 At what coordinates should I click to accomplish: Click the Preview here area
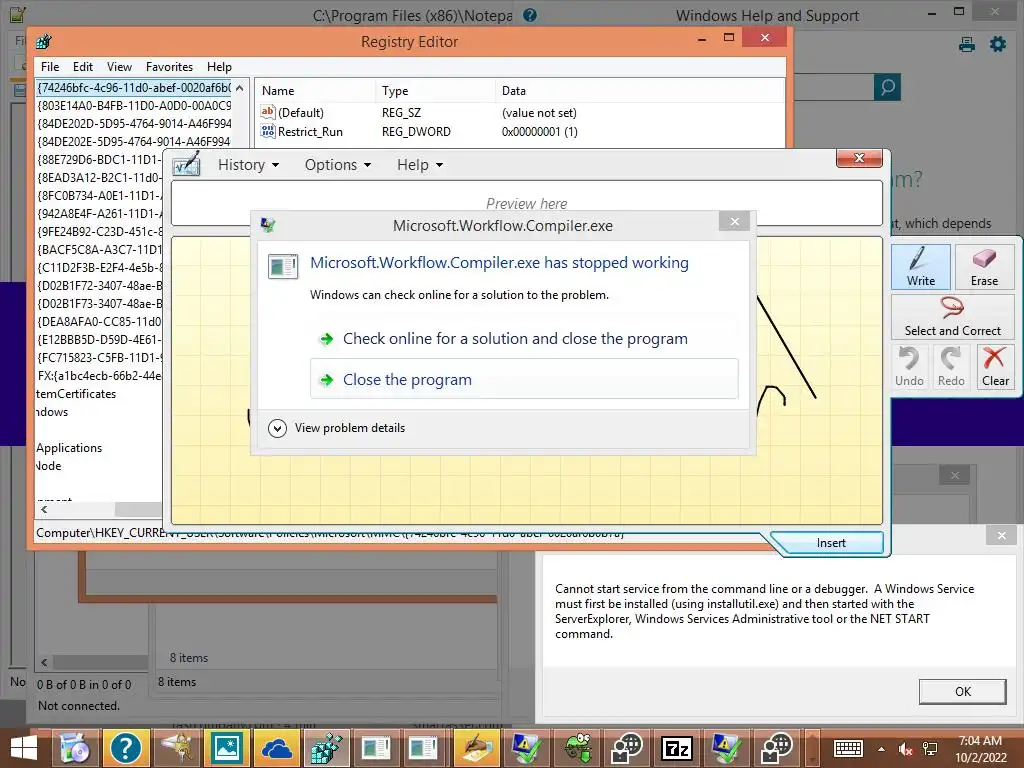[x=526, y=203]
